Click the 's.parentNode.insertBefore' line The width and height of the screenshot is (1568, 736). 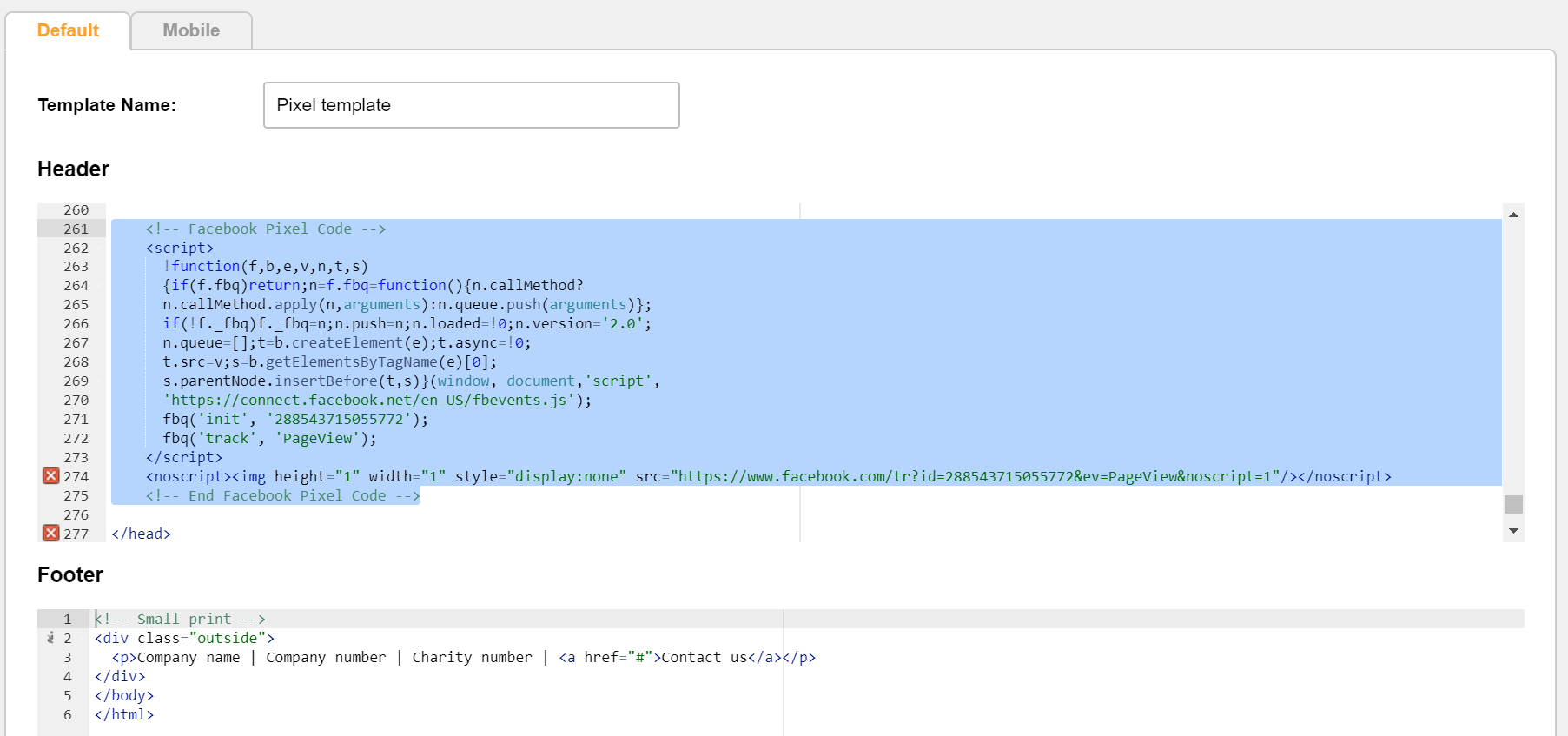coord(412,381)
